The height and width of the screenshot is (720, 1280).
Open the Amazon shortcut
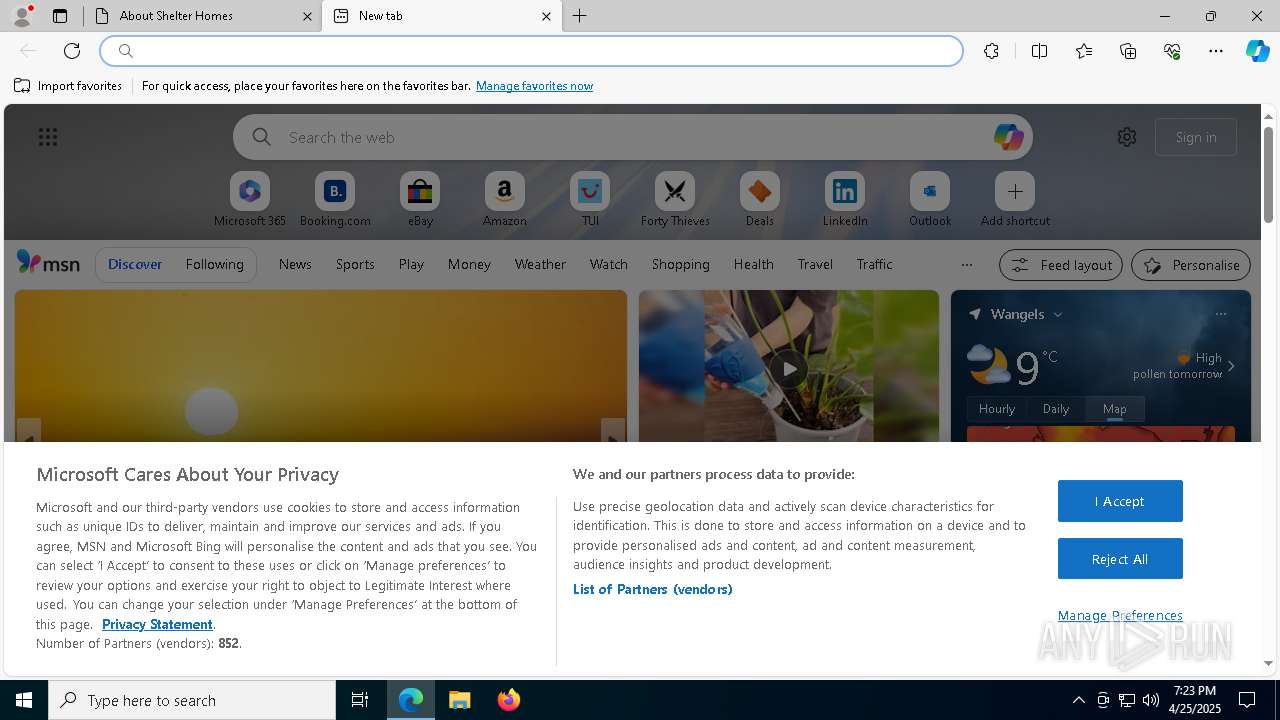504,199
